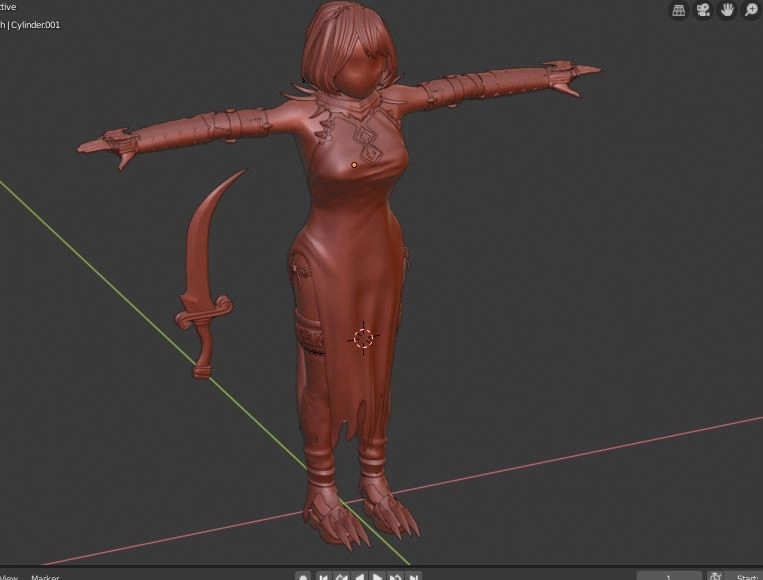Jump to timeline end frame
The image size is (763, 580).
pos(413,576)
